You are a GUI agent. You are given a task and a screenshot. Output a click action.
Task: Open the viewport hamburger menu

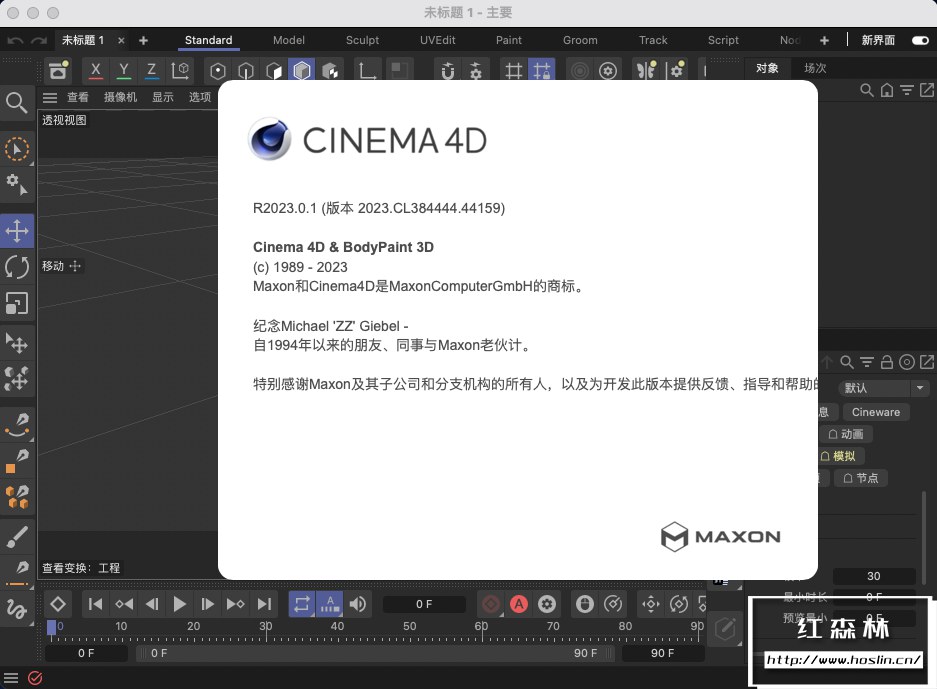(50, 97)
